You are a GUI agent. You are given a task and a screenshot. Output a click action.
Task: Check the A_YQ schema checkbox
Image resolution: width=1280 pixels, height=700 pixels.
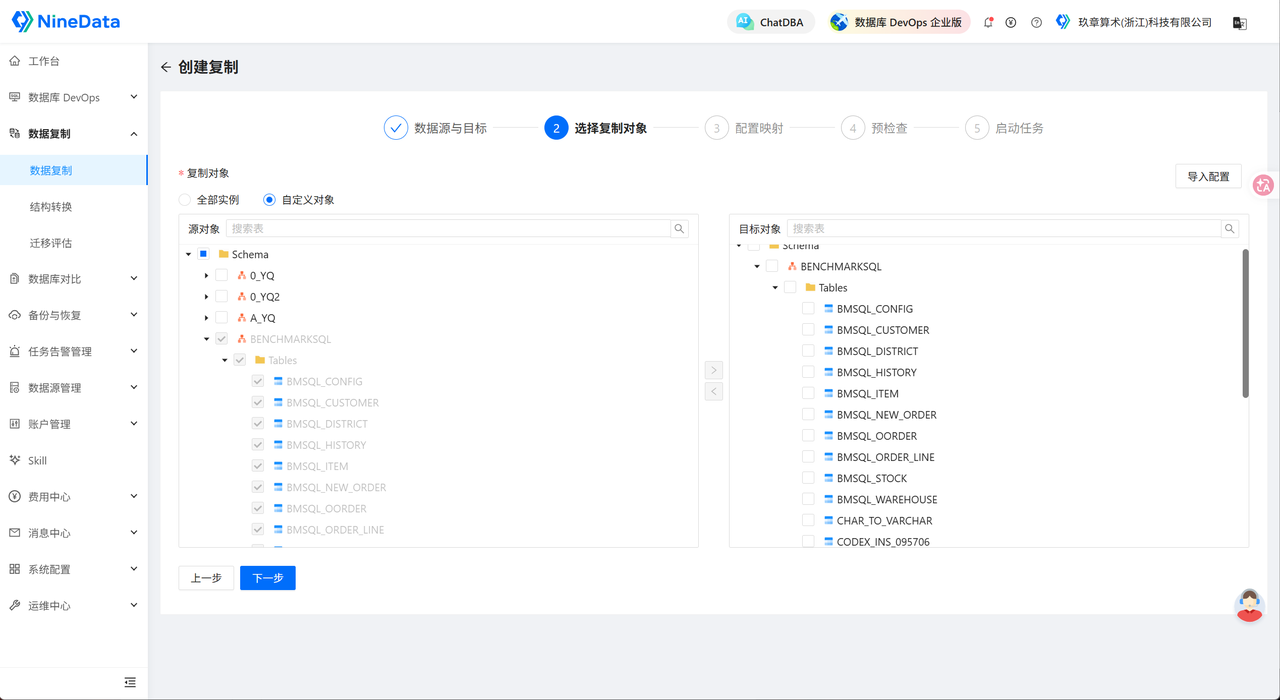coord(221,318)
